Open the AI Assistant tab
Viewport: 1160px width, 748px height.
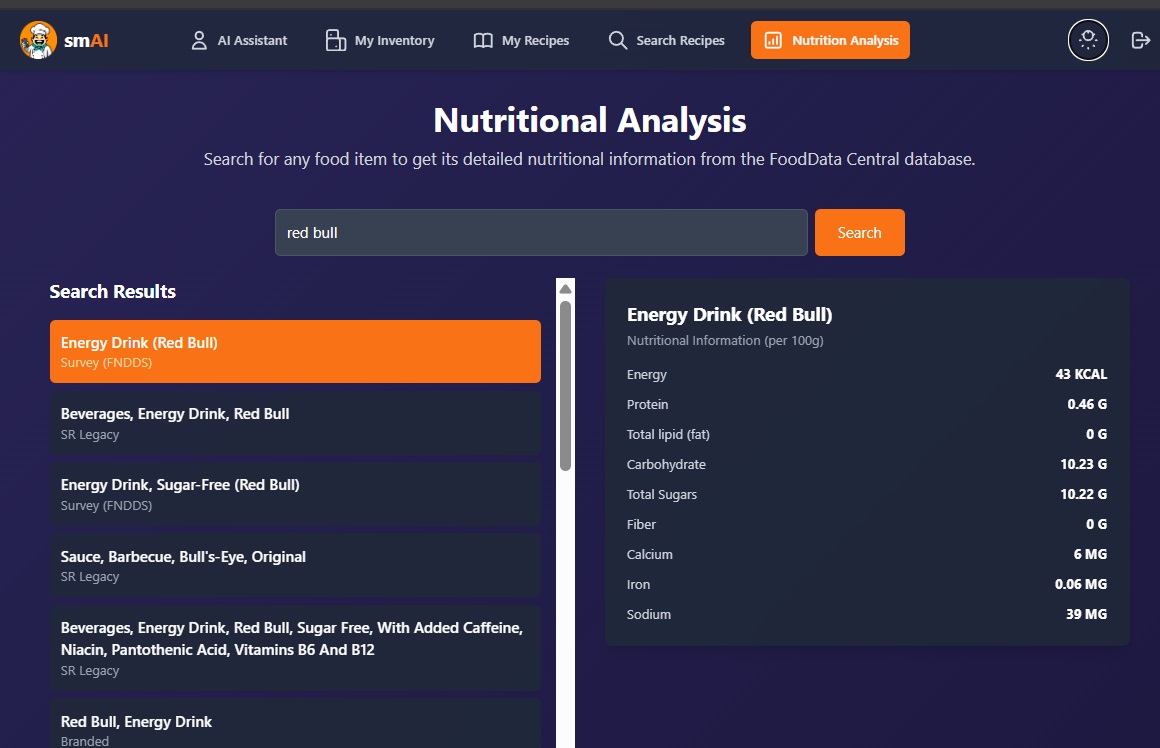(252, 41)
